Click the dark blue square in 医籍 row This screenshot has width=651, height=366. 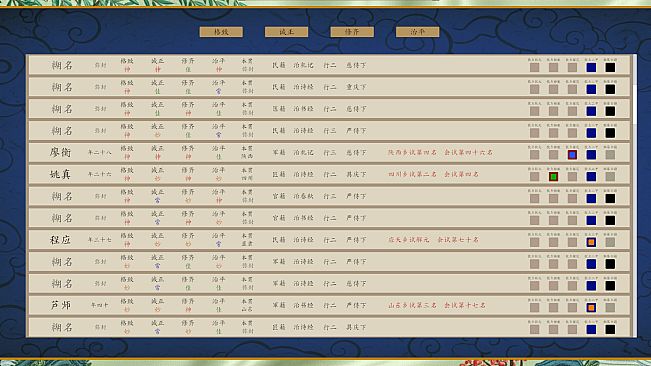tap(591, 111)
